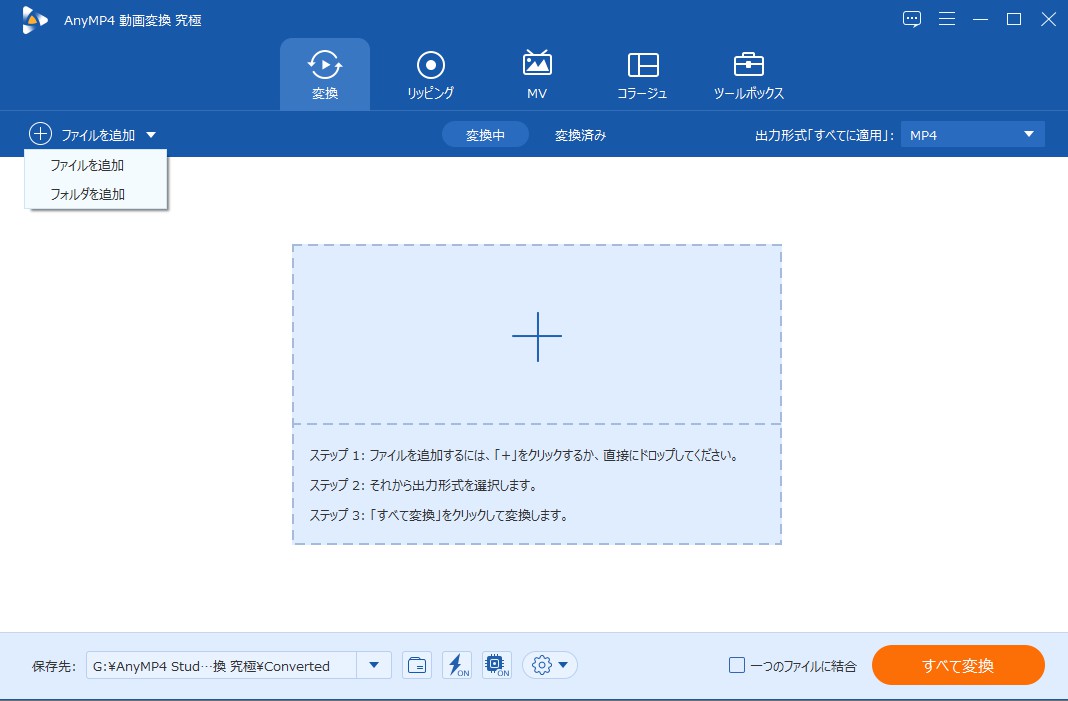Open the リッピング (Ripping) feature
Image resolution: width=1068 pixels, height=701 pixels.
[x=430, y=74]
